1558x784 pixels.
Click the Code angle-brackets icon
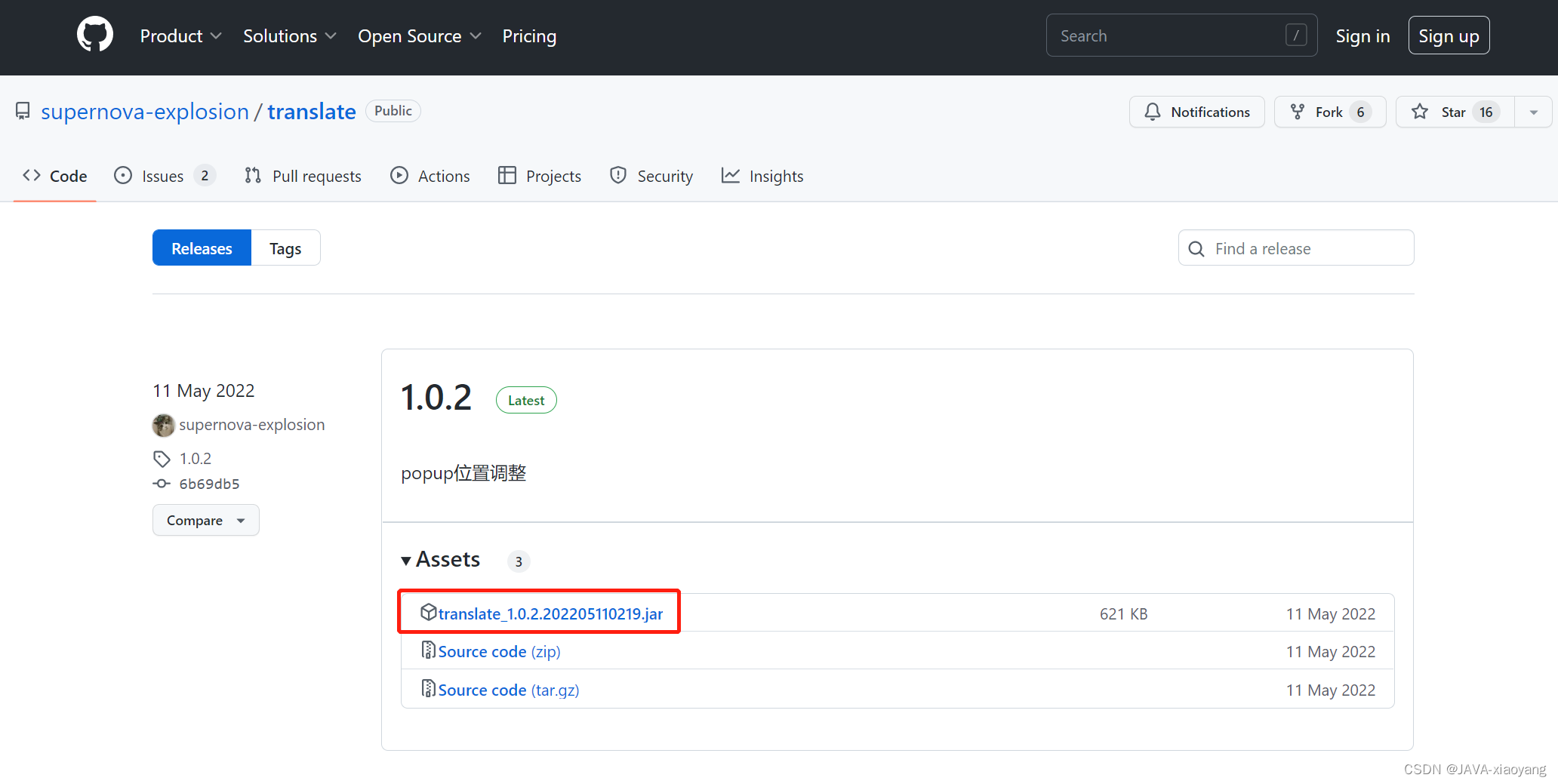32,176
